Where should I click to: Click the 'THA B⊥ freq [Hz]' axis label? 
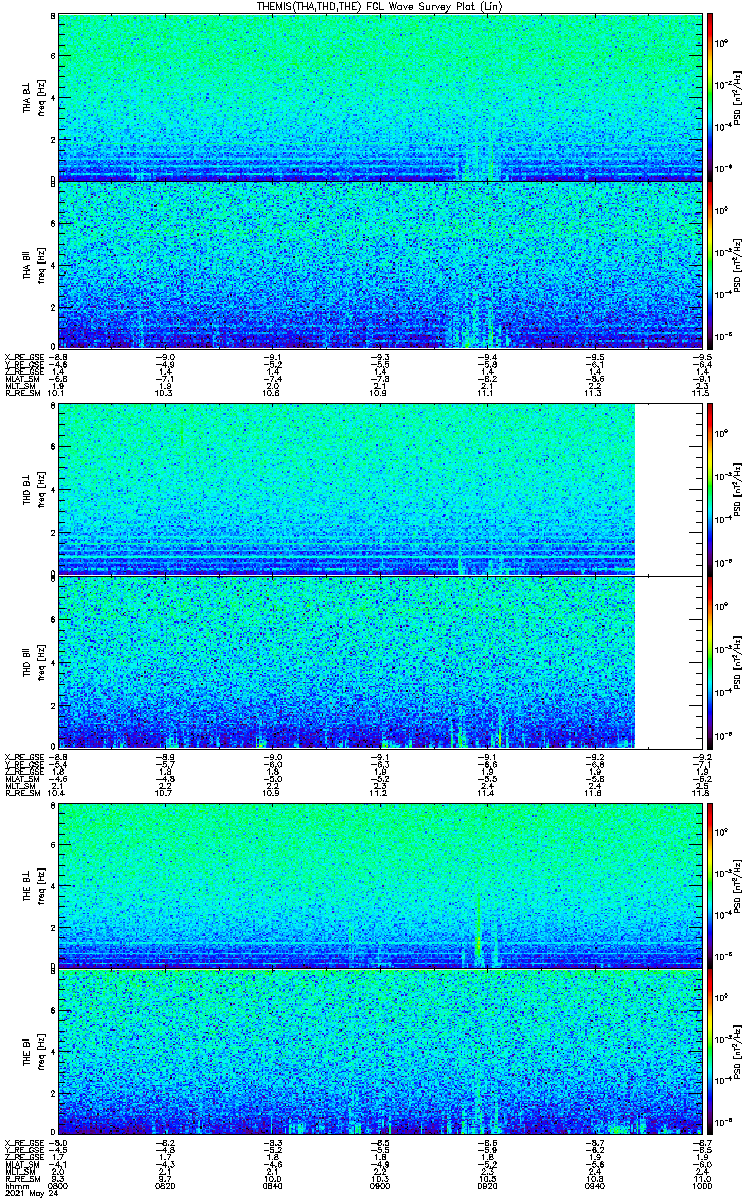point(33,97)
